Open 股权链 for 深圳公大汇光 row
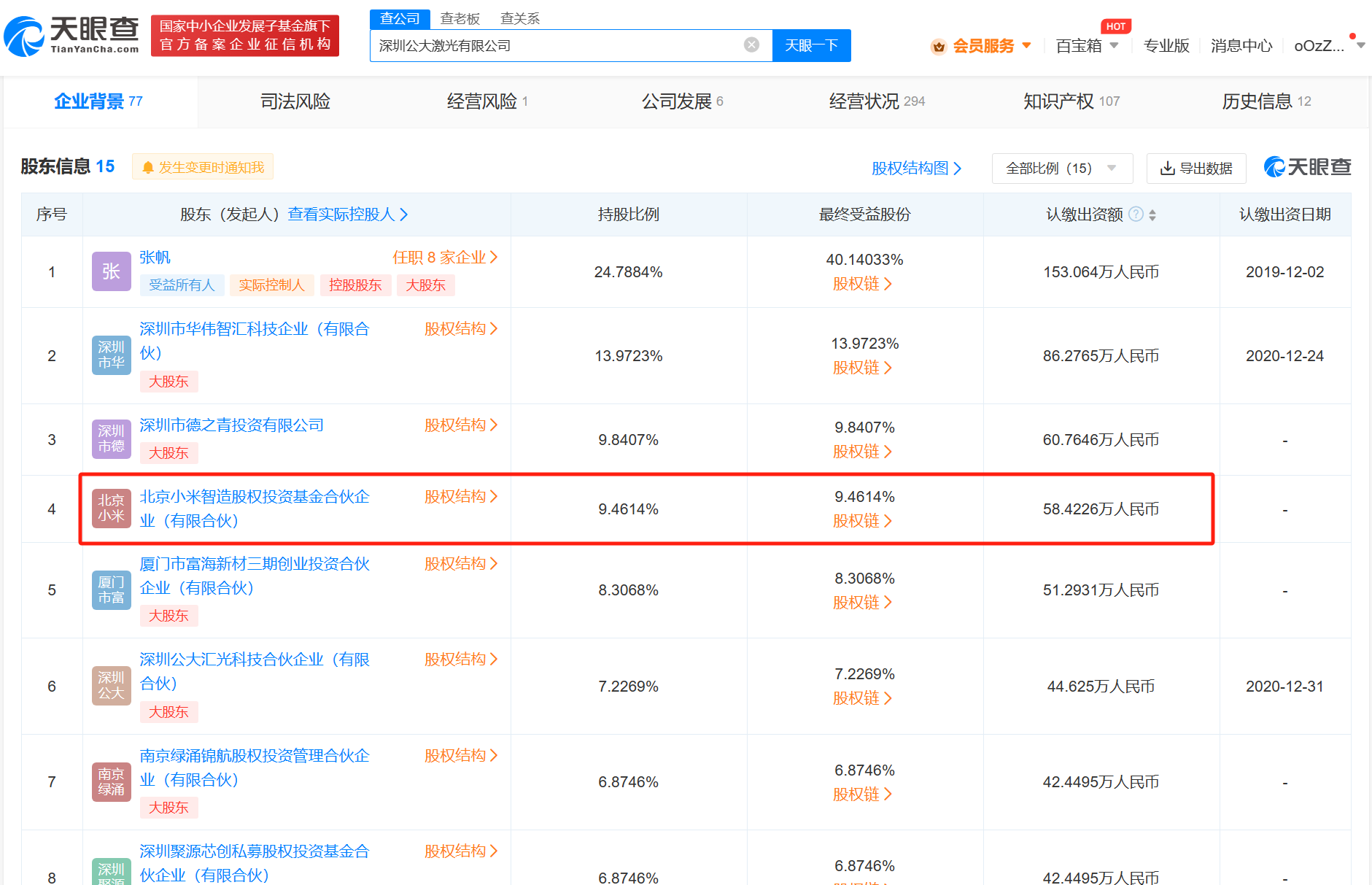Viewport: 1372px width, 885px height. click(x=862, y=698)
